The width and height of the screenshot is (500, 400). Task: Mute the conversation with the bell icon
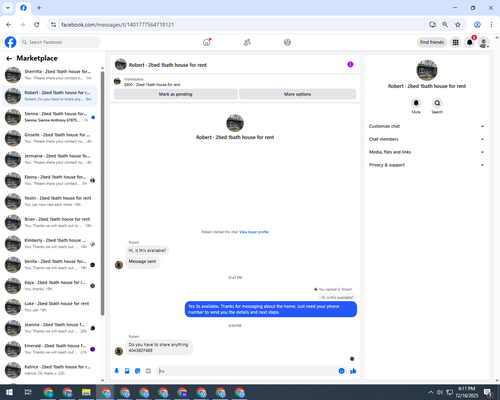coord(416,103)
